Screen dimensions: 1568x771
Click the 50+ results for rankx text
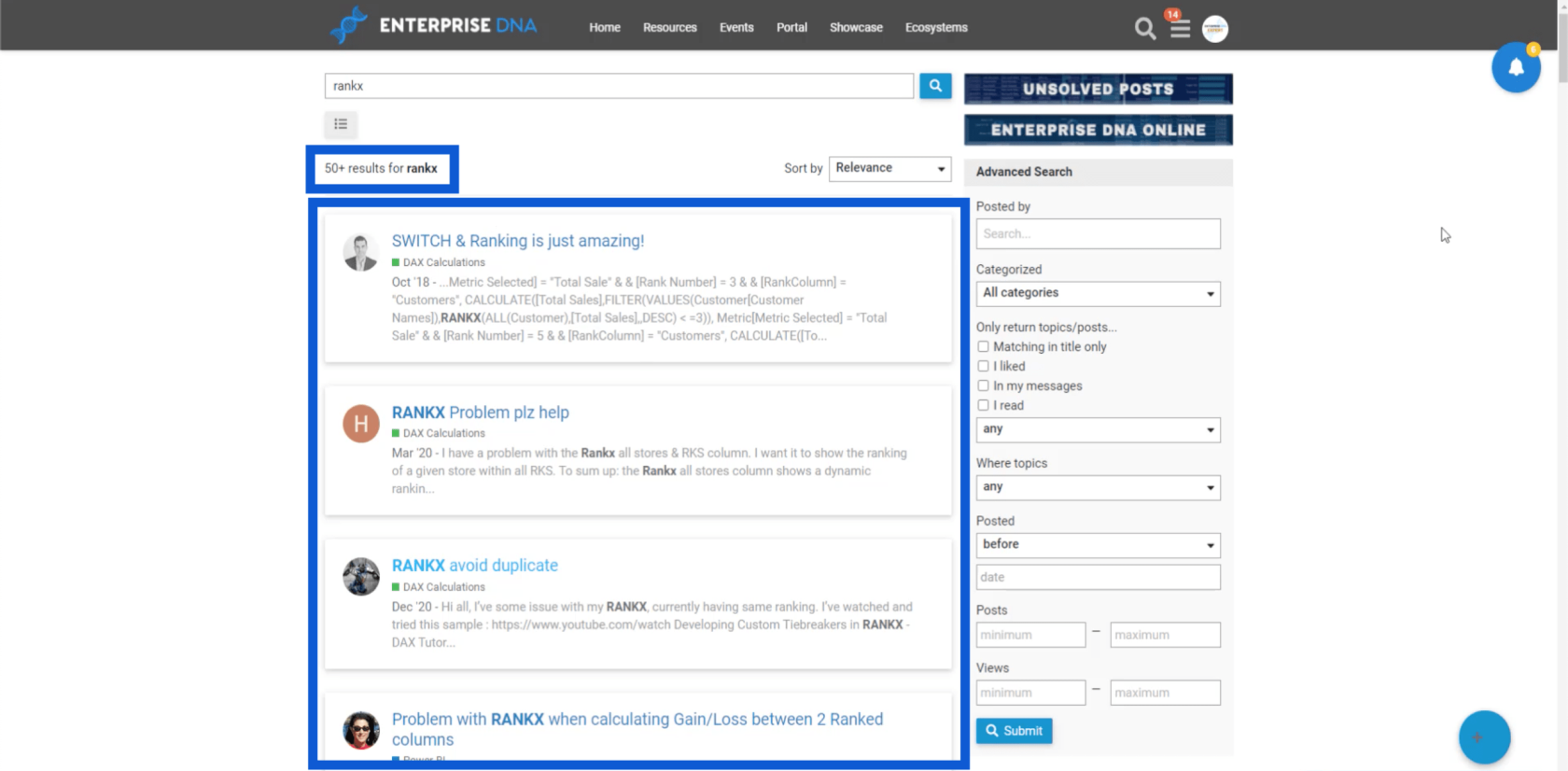[x=381, y=168]
